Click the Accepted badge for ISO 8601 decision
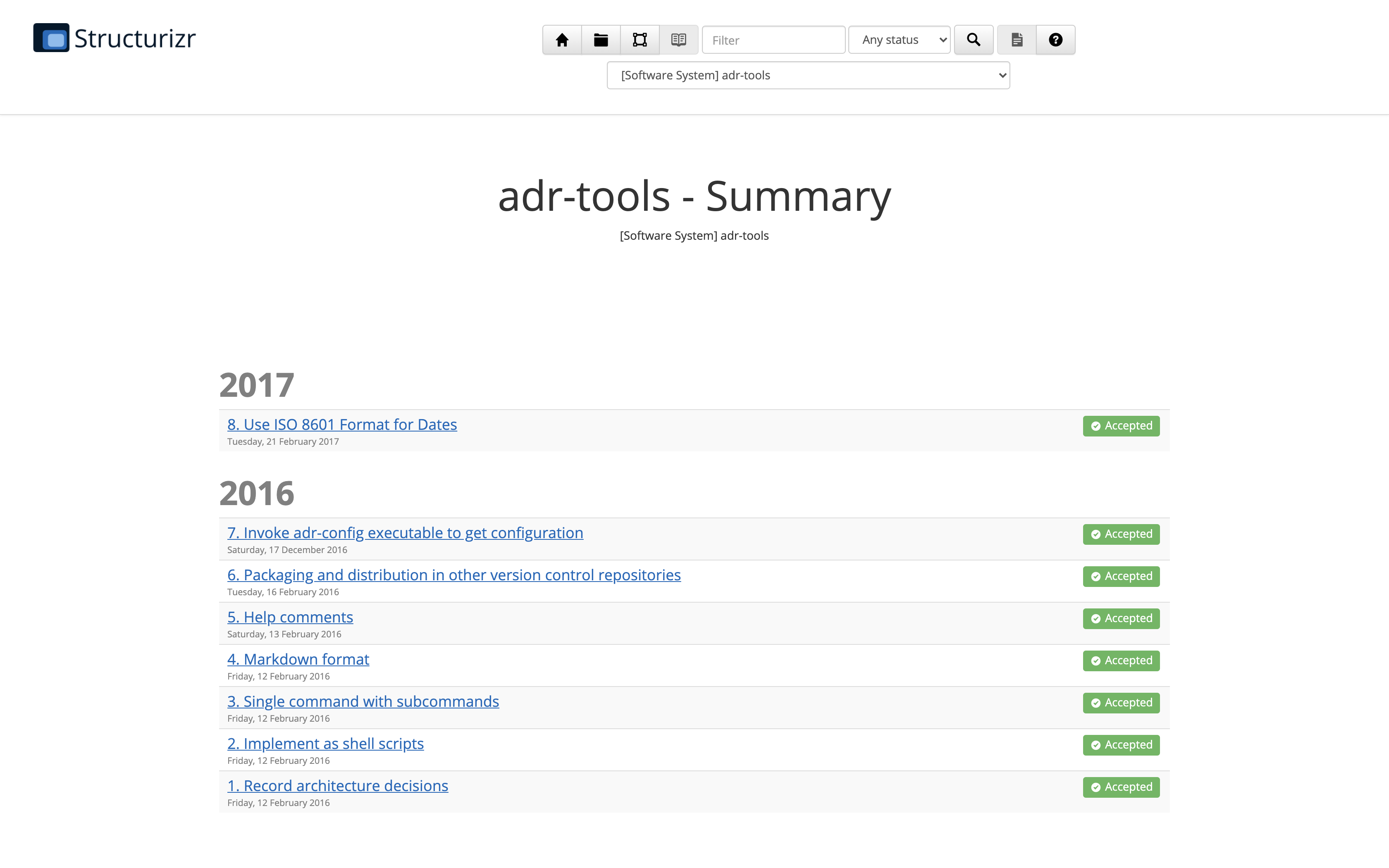Viewport: 1389px width, 868px height. 1120,425
